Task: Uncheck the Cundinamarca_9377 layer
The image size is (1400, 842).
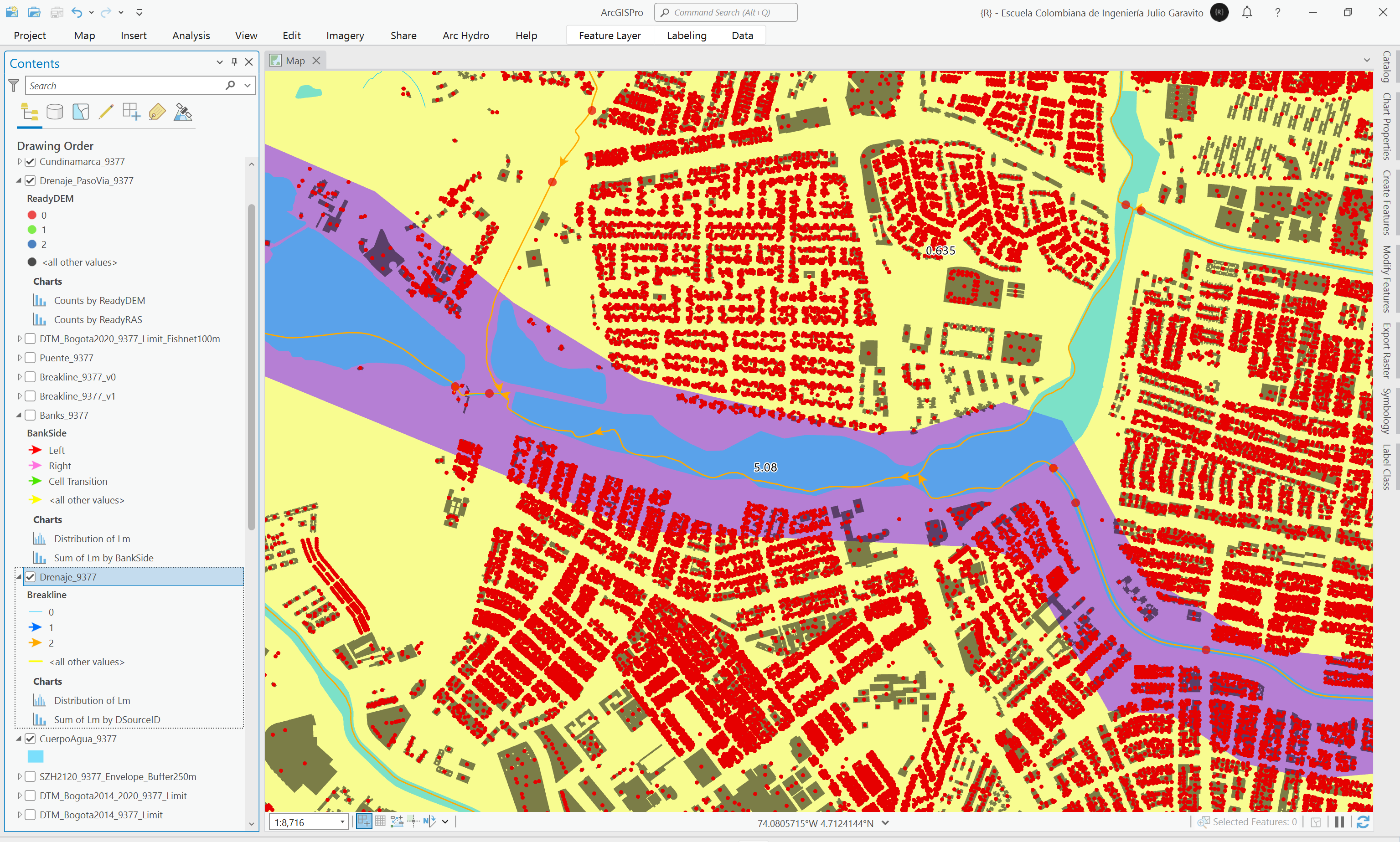Action: tap(31, 162)
